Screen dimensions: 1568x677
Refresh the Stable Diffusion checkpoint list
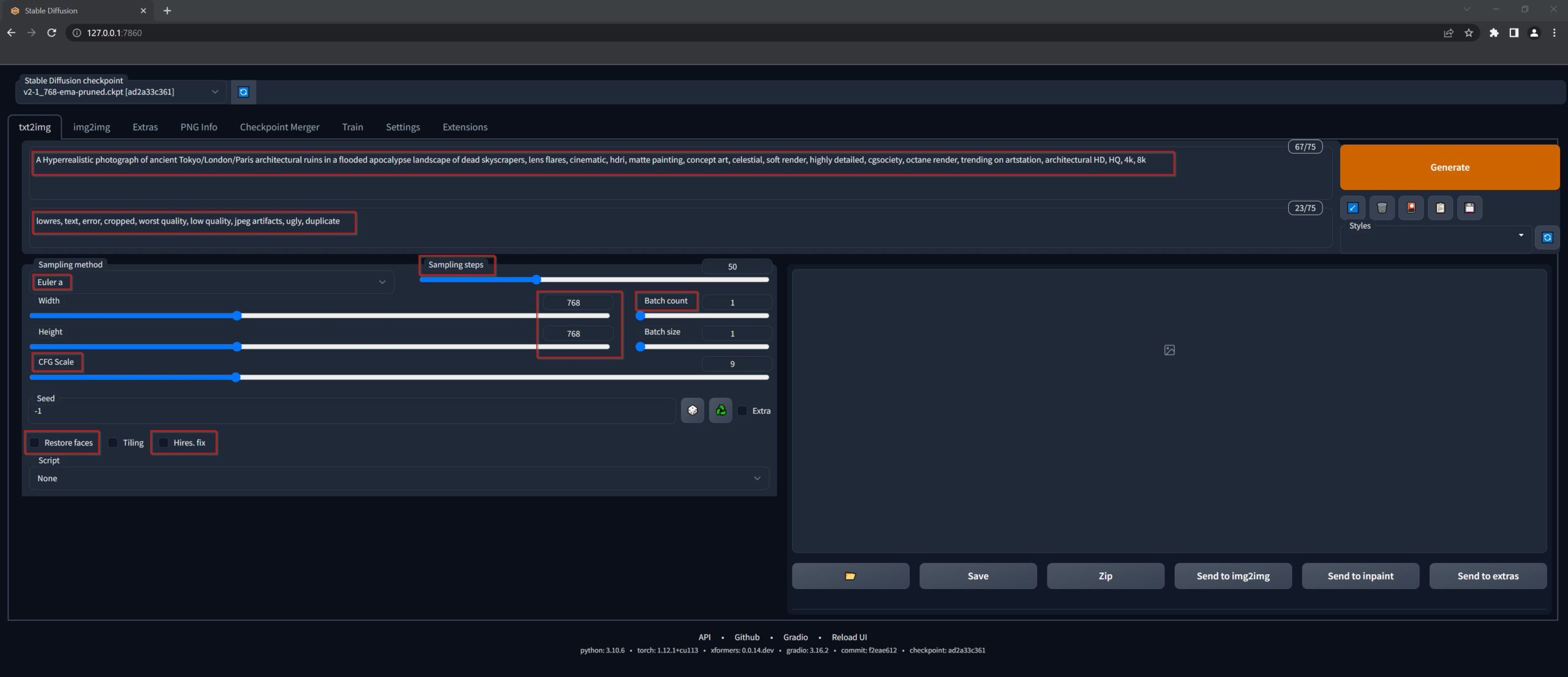243,92
